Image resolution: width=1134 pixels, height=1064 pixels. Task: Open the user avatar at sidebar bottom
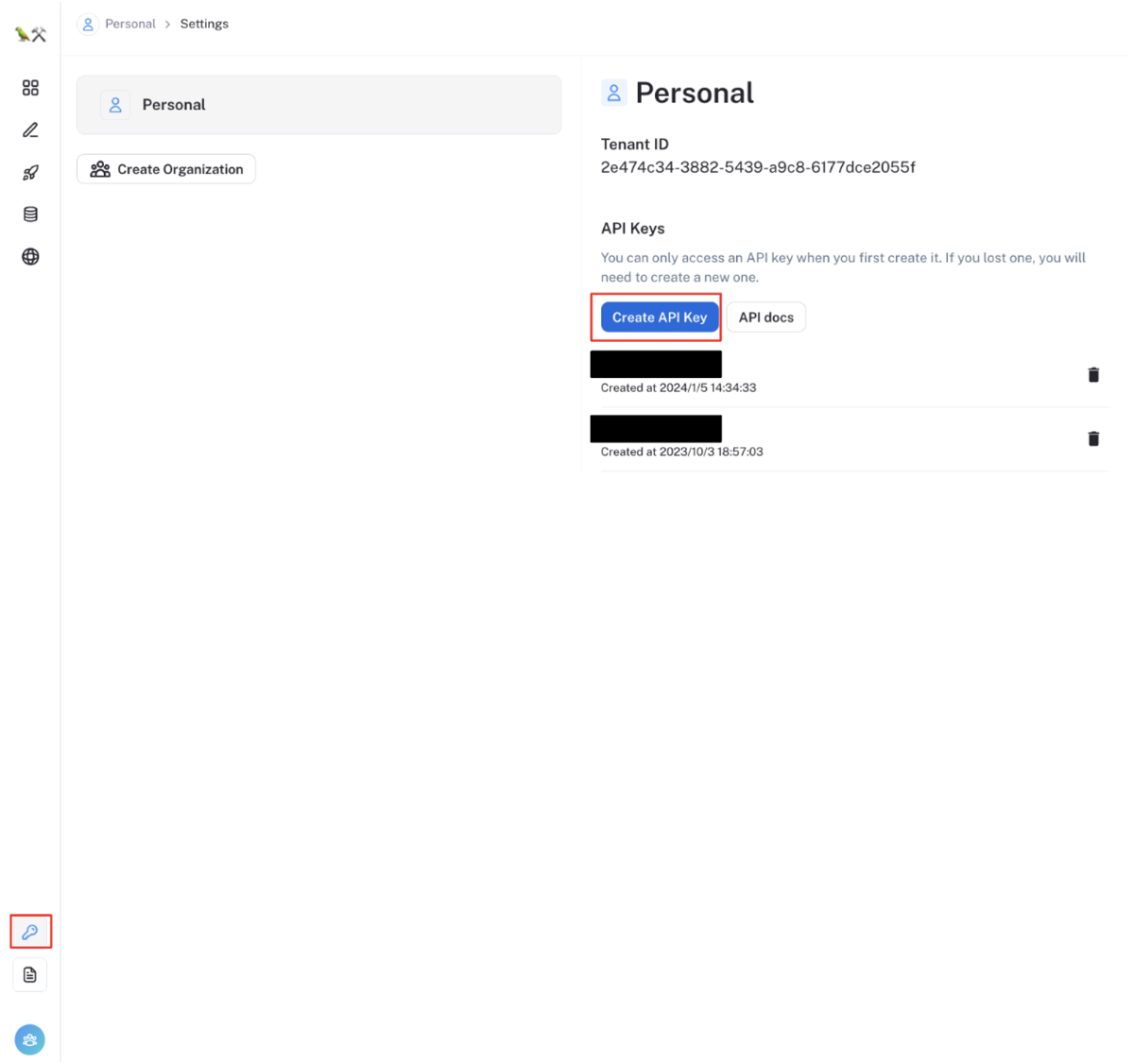(x=30, y=1039)
